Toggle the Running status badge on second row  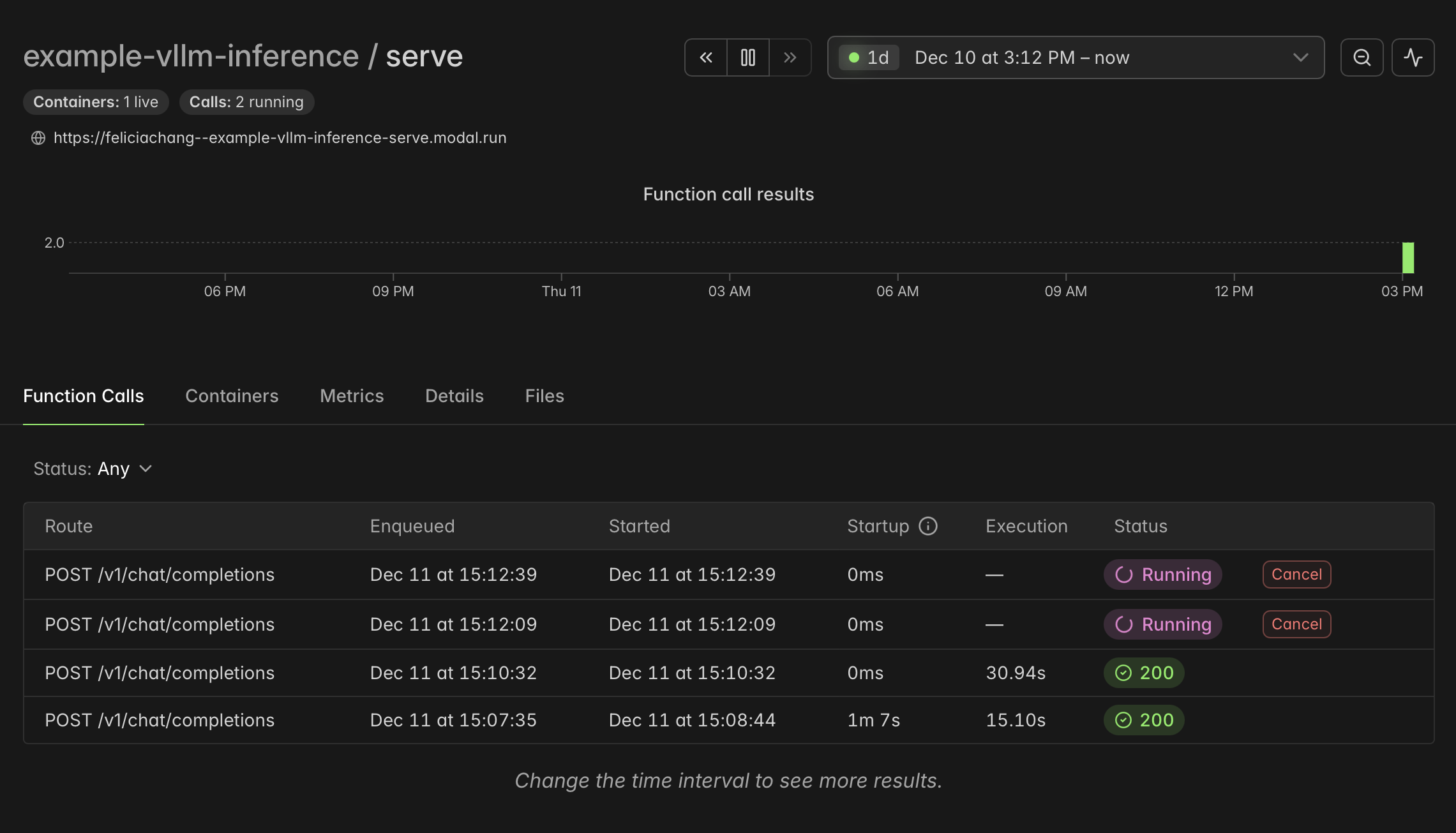1162,624
